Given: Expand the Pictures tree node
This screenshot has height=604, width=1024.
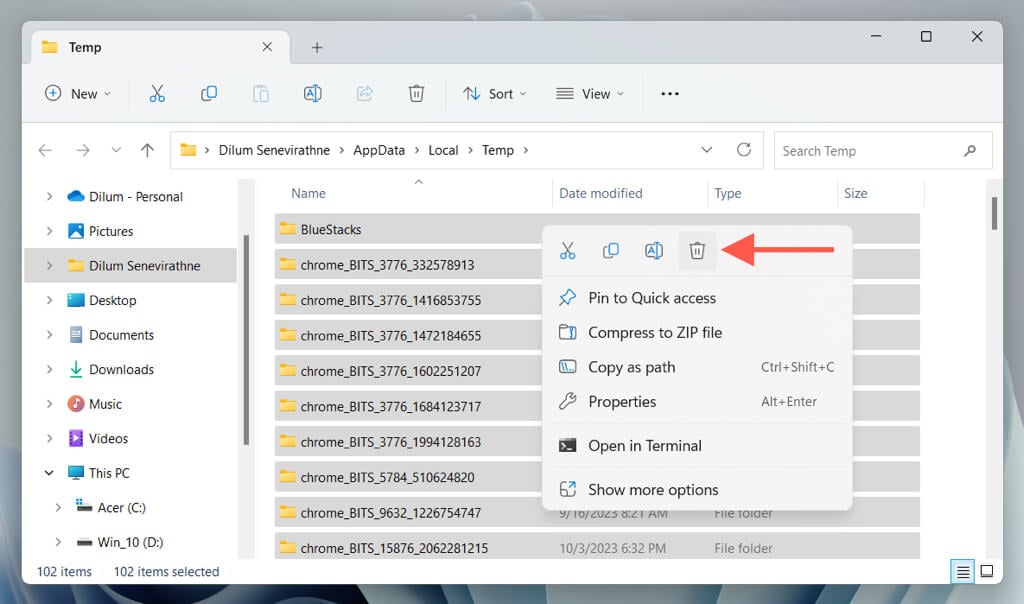Looking at the screenshot, I should coord(49,231).
